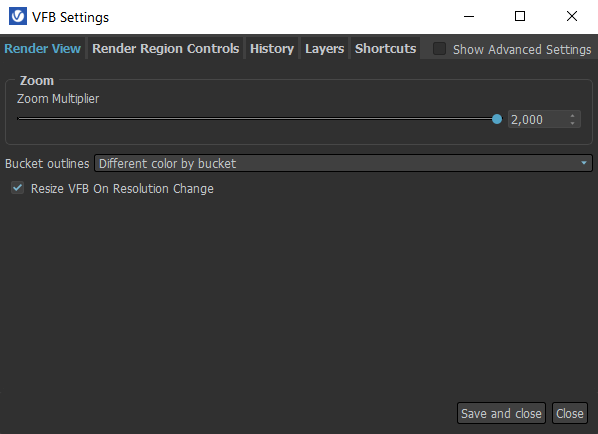The image size is (598, 434).
Task: Click the middle of Zoom Multiplier slider track
Action: (257, 119)
